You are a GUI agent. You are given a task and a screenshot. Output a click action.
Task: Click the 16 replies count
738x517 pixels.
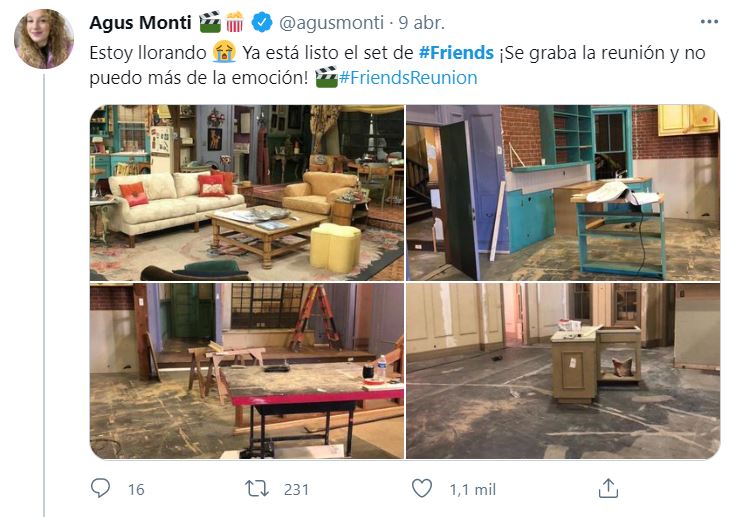[x=136, y=490]
